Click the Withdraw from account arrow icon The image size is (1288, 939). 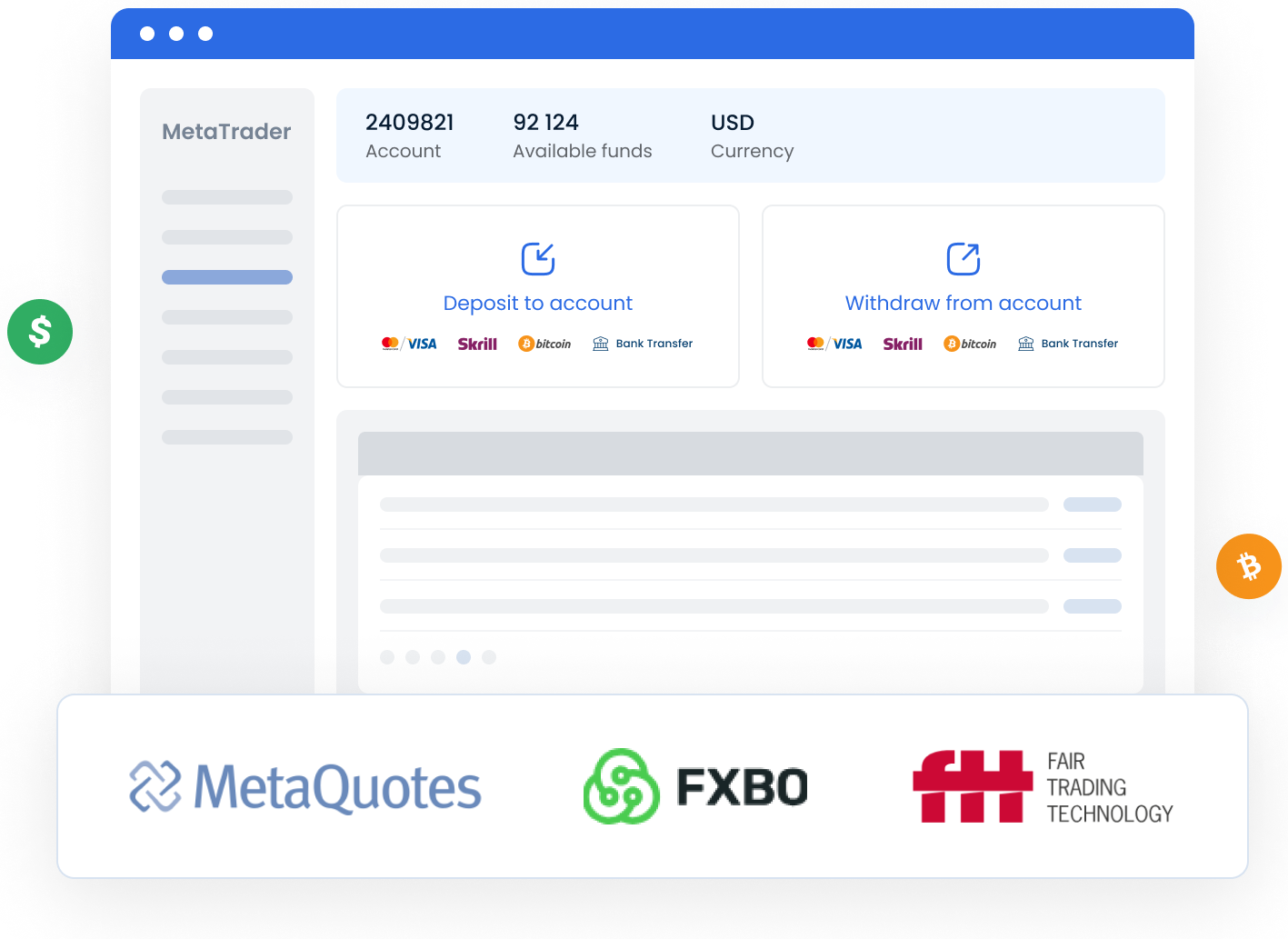pyautogui.click(x=964, y=258)
